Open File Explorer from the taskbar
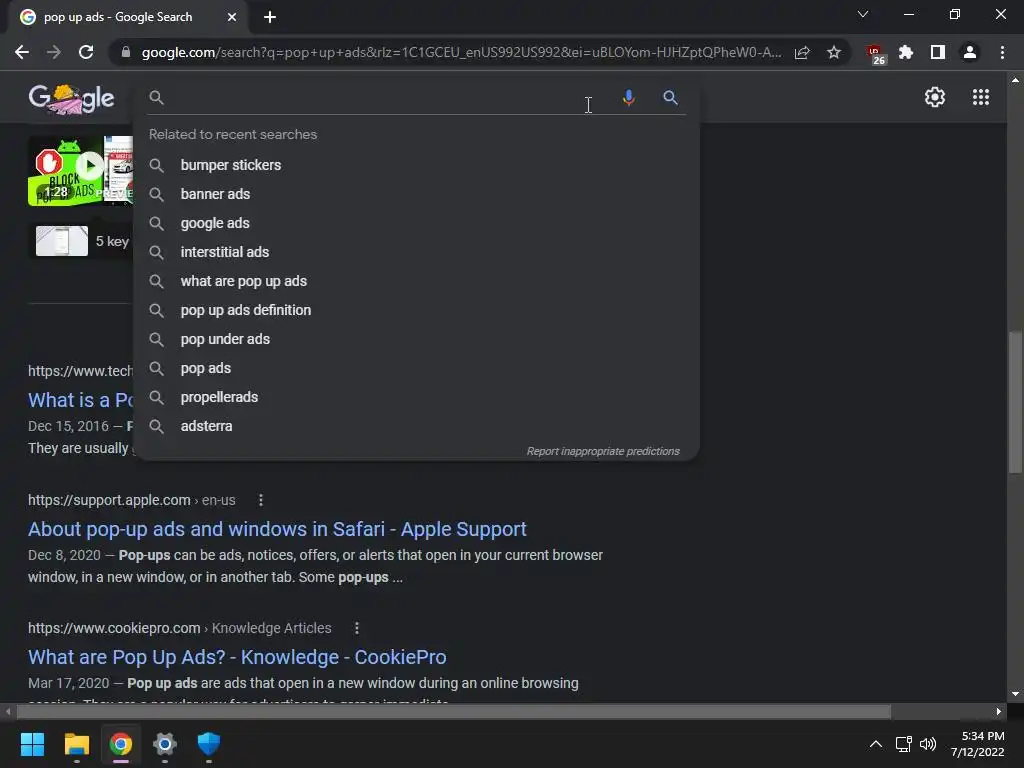The width and height of the screenshot is (1024, 768). point(76,744)
